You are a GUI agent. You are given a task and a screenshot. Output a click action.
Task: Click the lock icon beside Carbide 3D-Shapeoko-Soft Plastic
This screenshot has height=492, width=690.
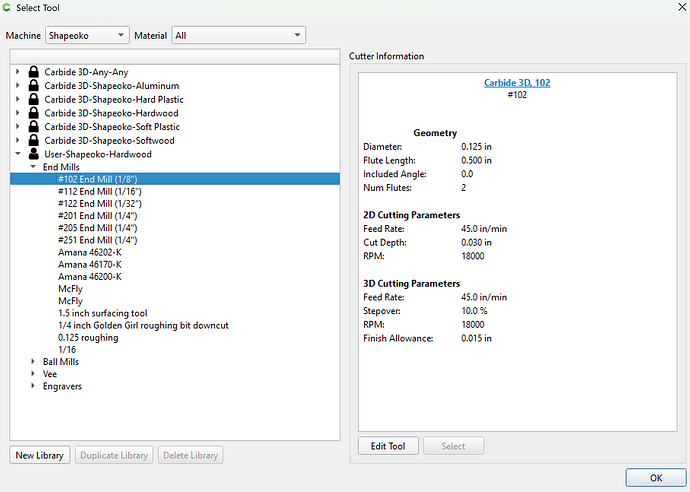point(33,126)
